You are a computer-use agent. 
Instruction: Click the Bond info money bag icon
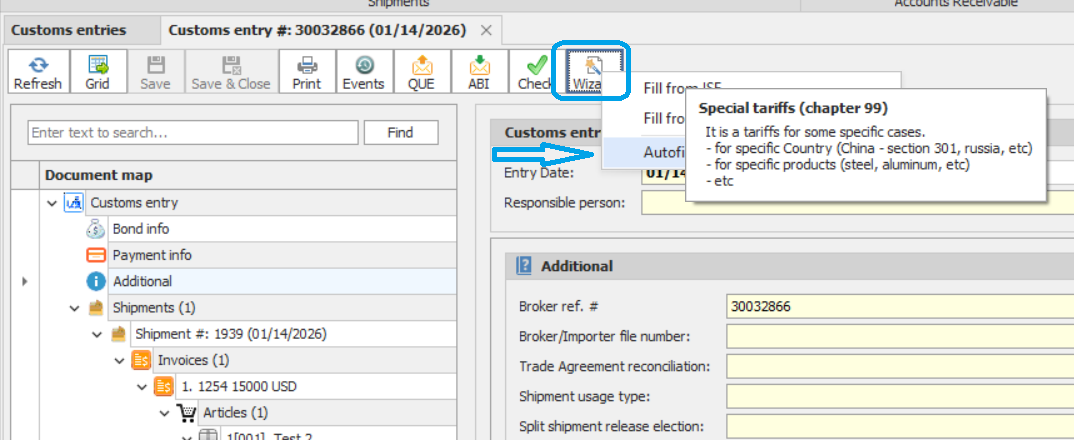pos(97,229)
